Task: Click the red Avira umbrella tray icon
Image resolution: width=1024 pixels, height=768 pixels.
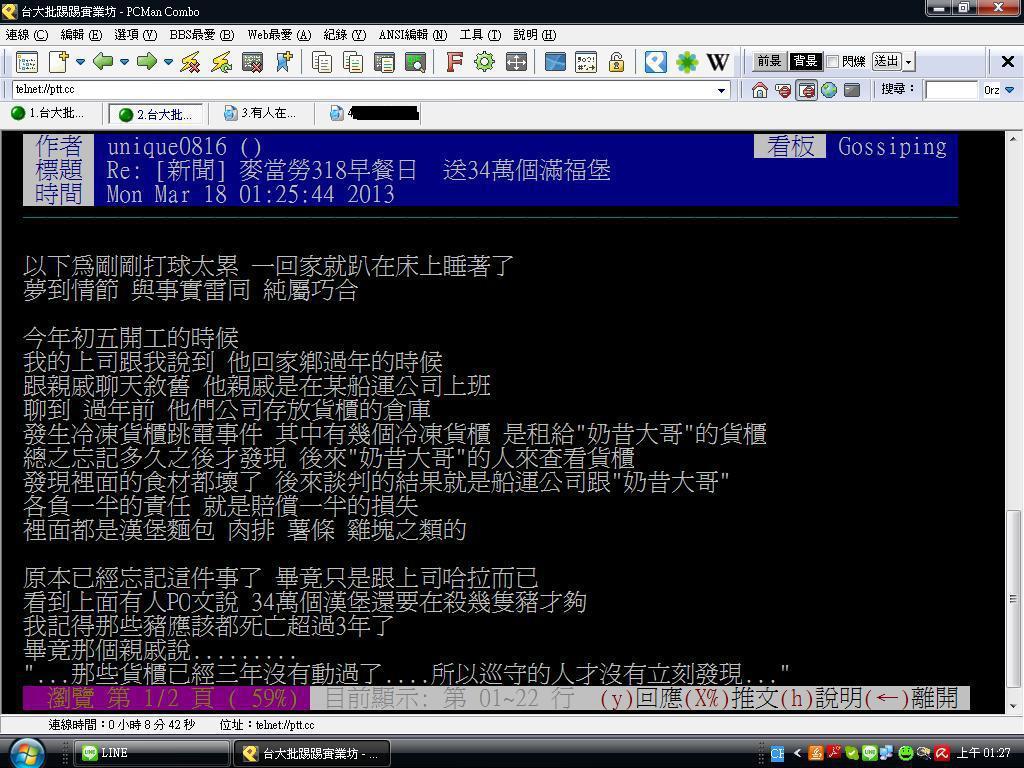Action: point(942,753)
